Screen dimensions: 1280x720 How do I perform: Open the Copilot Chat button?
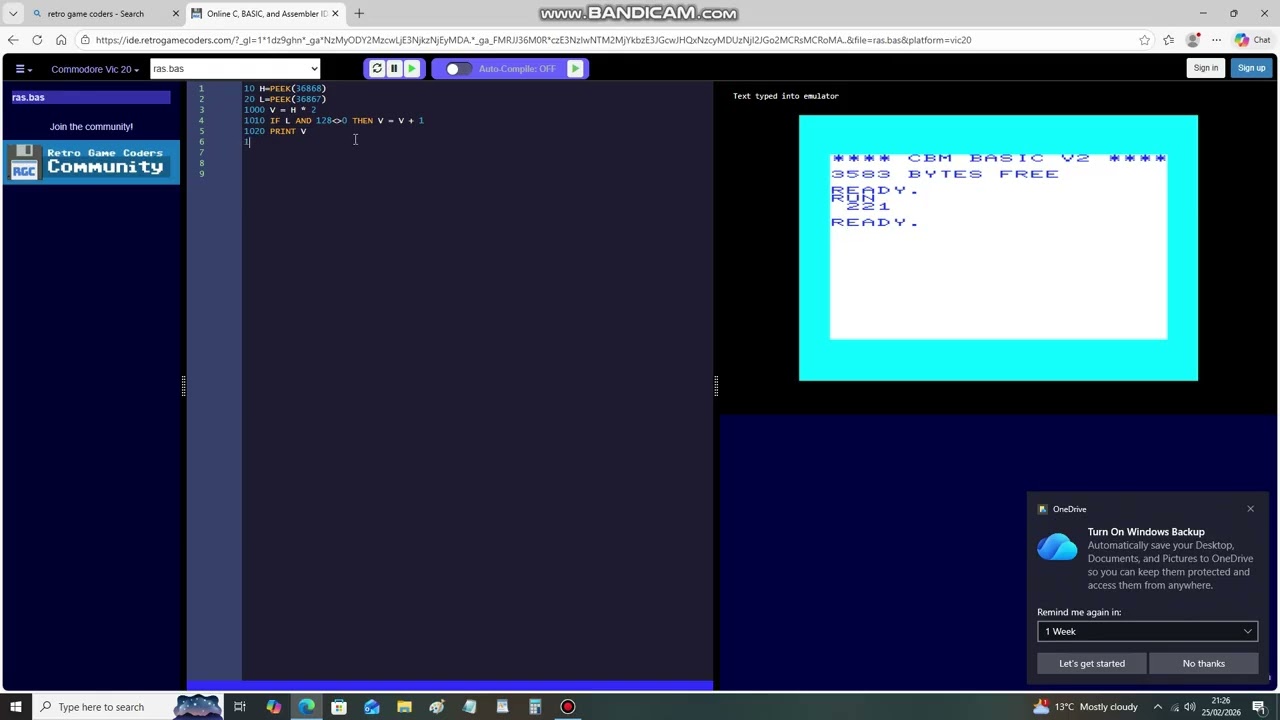coord(1252,40)
